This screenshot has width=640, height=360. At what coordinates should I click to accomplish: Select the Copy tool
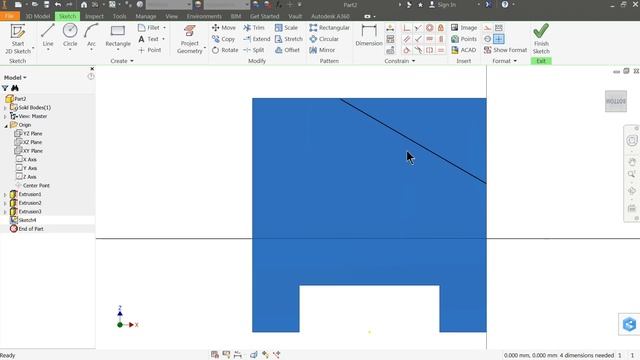point(223,39)
